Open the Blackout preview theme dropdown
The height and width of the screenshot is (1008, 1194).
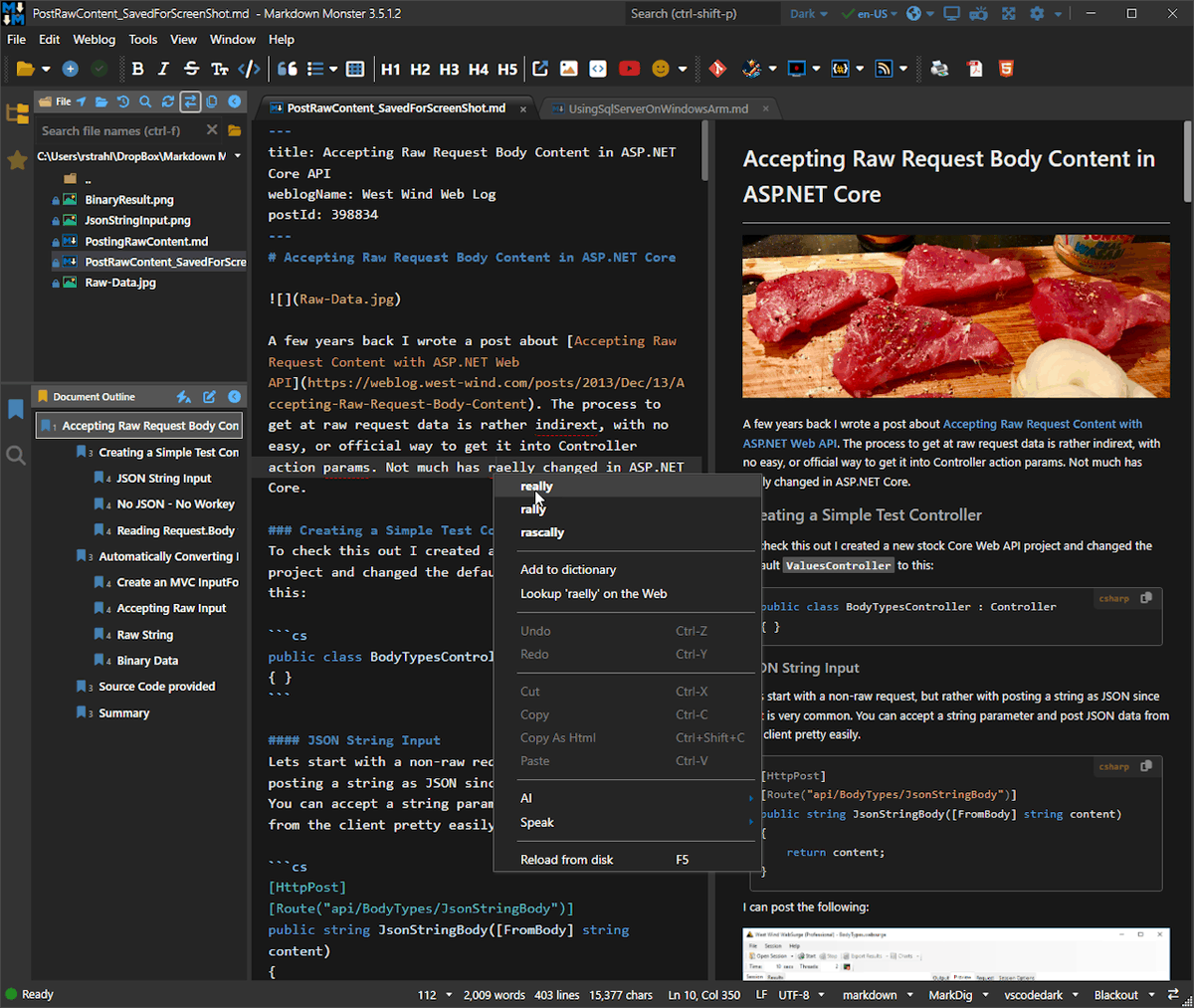(1124, 994)
